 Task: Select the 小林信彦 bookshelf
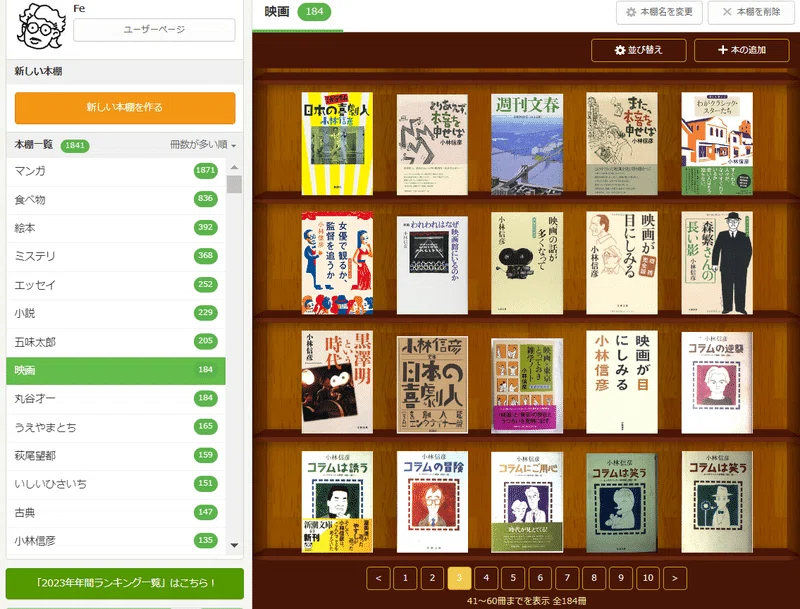coord(116,541)
